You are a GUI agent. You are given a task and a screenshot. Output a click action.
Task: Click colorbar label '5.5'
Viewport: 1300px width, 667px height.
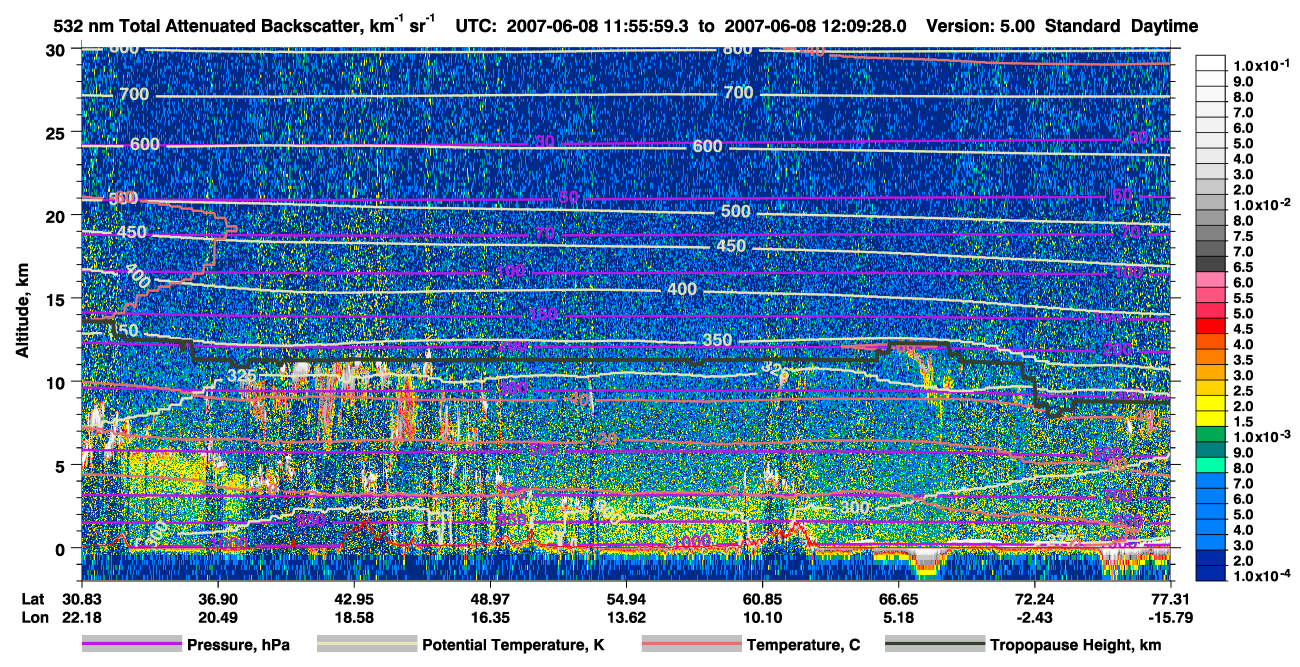[1241, 298]
